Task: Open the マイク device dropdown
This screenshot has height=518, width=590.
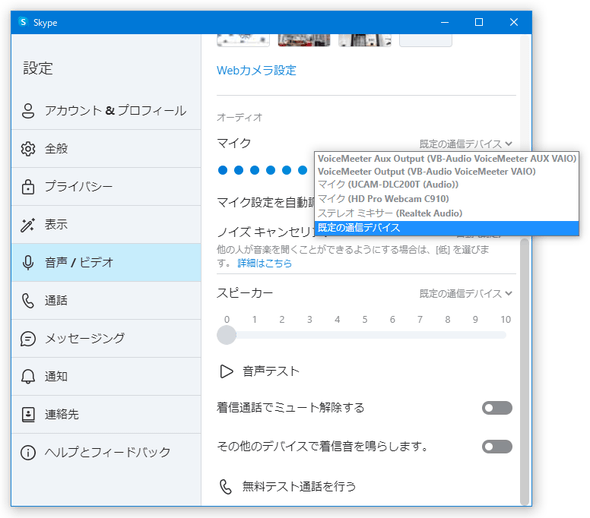Action: click(466, 144)
